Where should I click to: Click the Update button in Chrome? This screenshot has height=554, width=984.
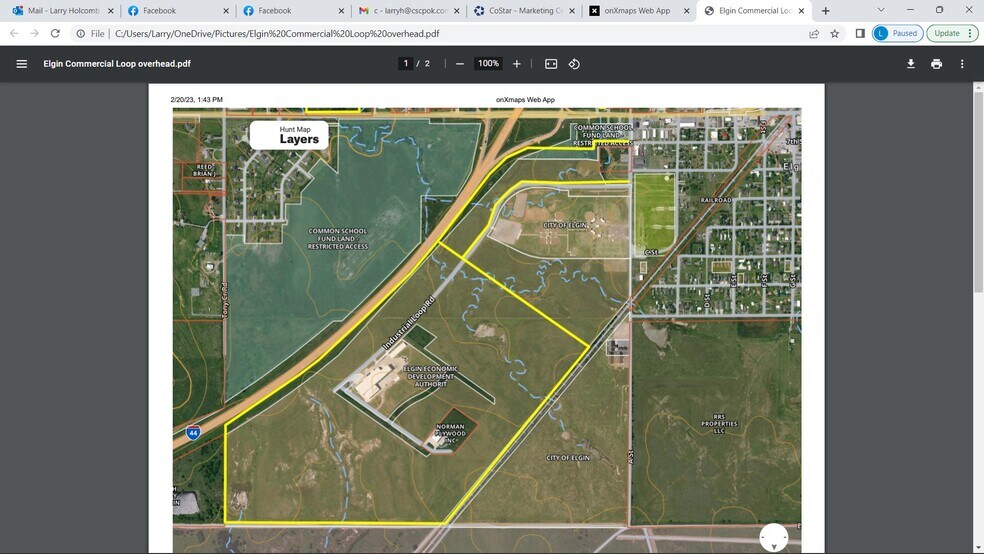click(x=946, y=33)
